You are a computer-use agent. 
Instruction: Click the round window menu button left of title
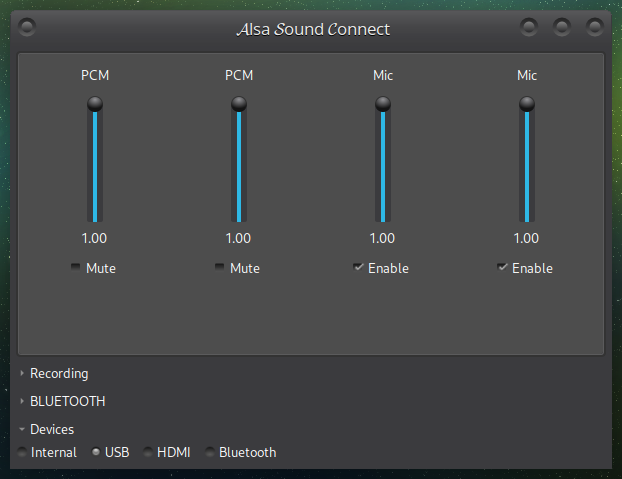[27, 27]
